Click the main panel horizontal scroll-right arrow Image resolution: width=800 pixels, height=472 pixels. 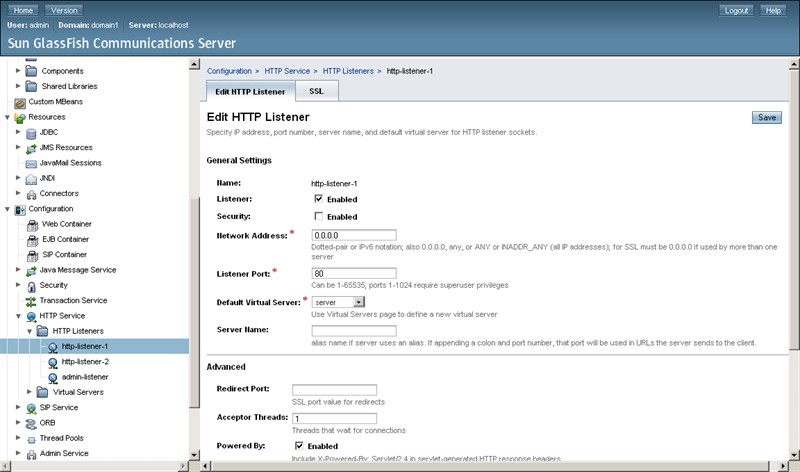point(783,466)
